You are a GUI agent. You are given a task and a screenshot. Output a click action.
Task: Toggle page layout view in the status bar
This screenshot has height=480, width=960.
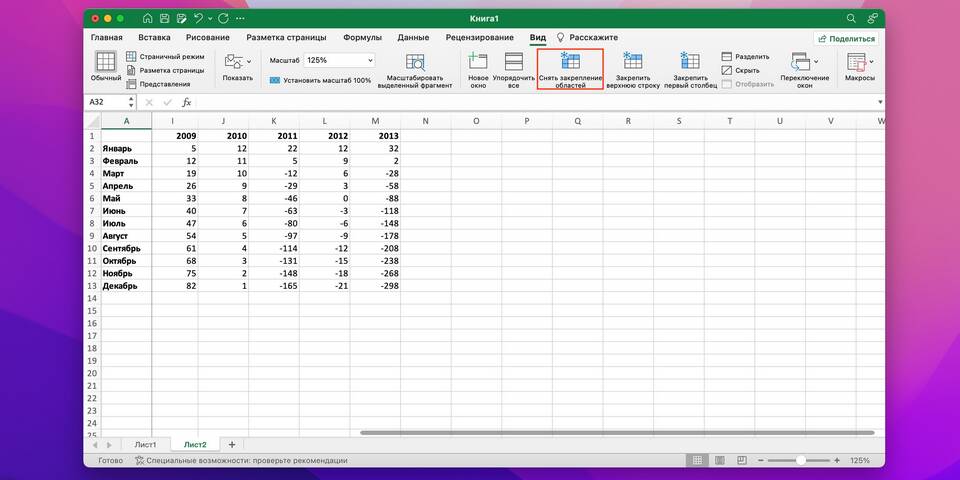pos(718,461)
